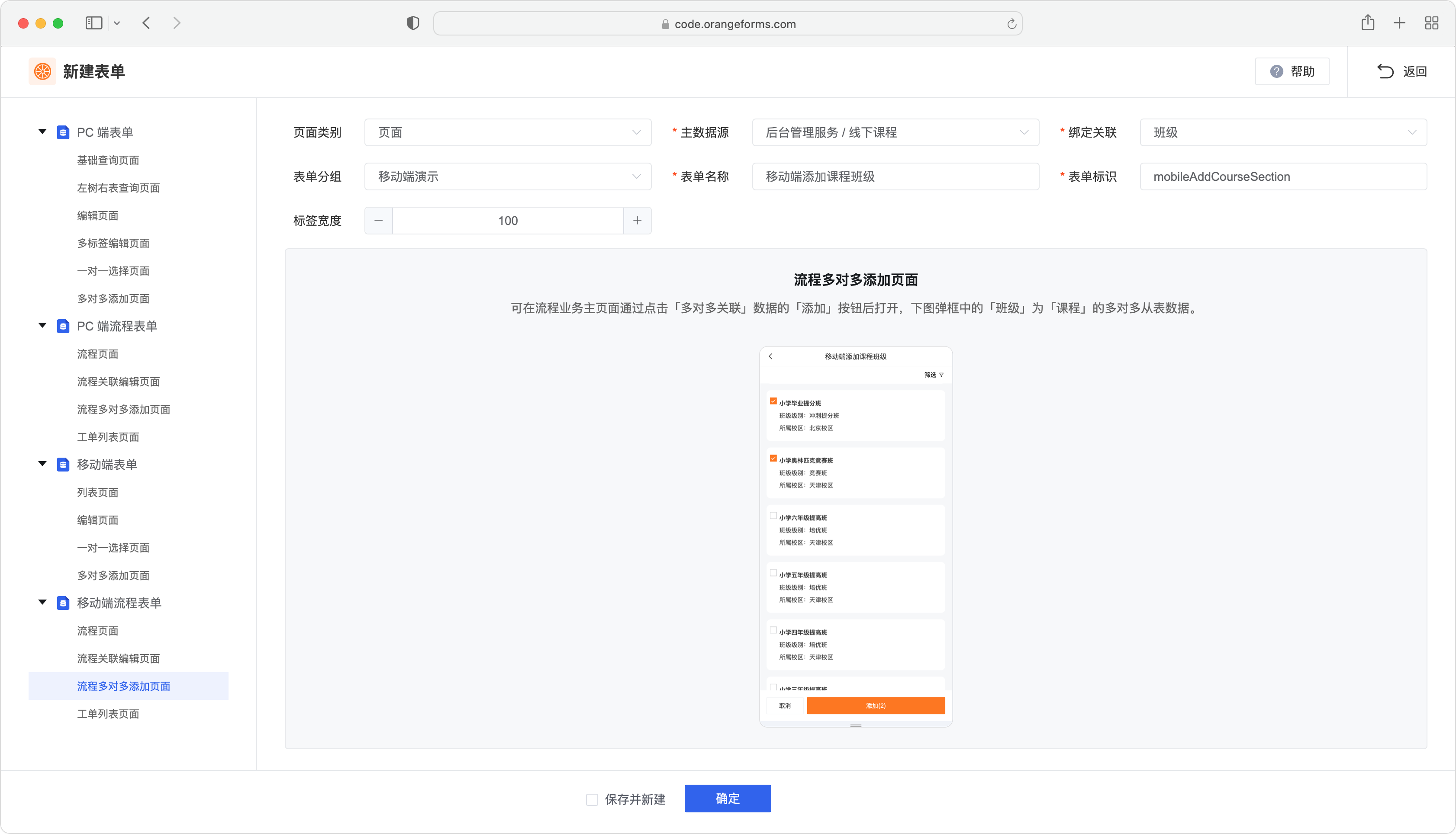Click the return arrow icon
The height and width of the screenshot is (834, 1456).
(1385, 71)
